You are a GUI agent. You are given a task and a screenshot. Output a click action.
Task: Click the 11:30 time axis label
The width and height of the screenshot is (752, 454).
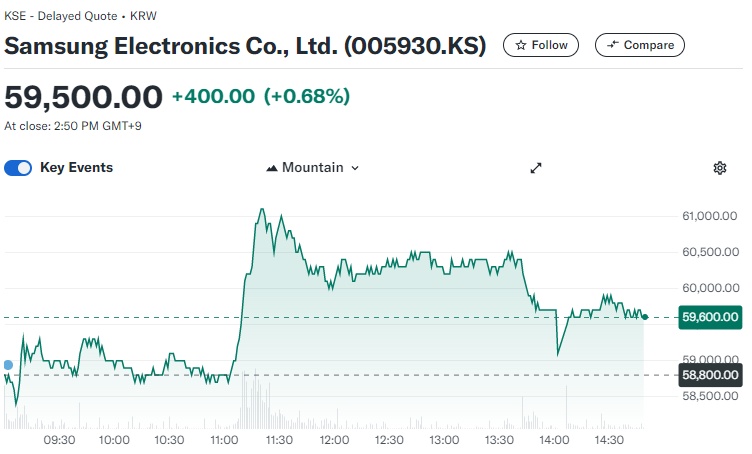(279, 440)
